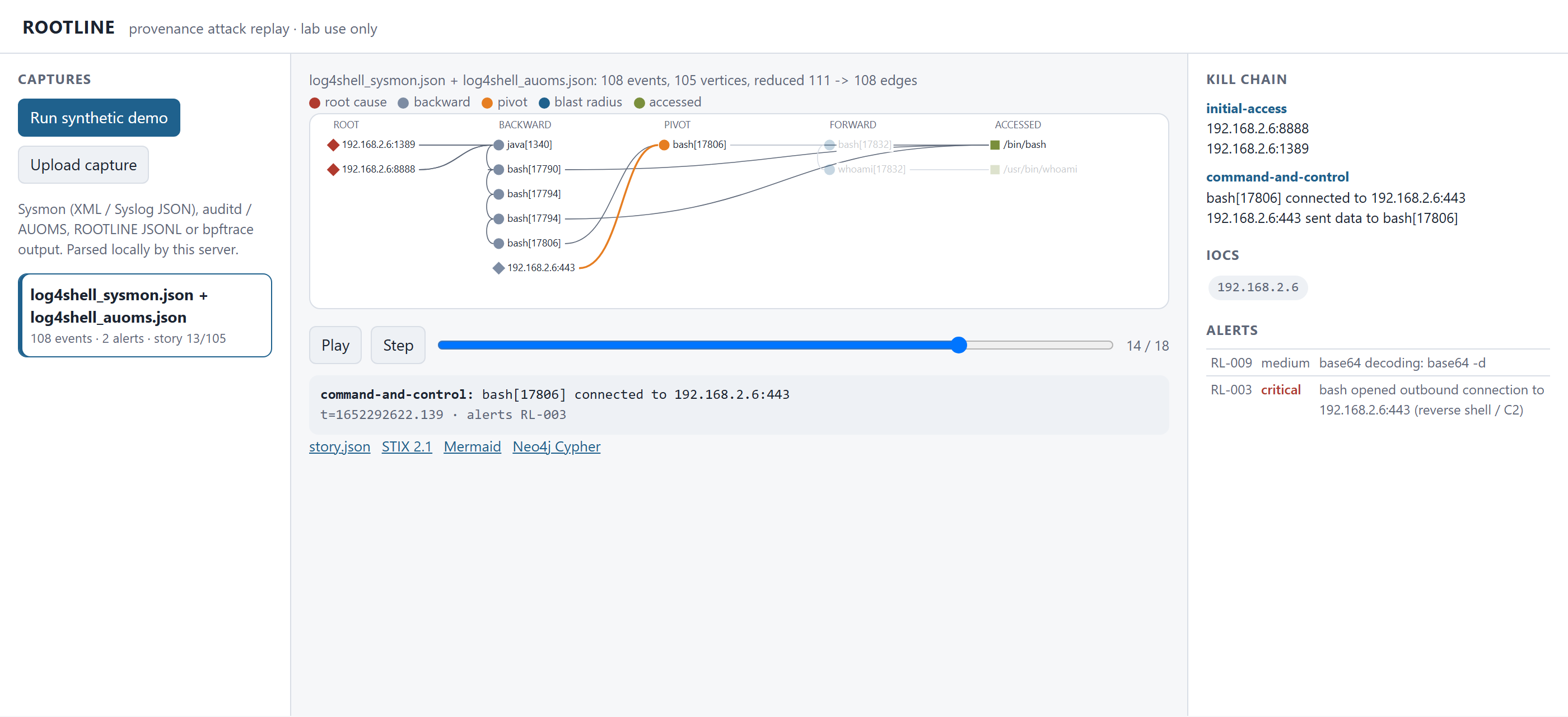Run the synthetic demo
The height and width of the screenshot is (717, 1568).
tap(99, 118)
